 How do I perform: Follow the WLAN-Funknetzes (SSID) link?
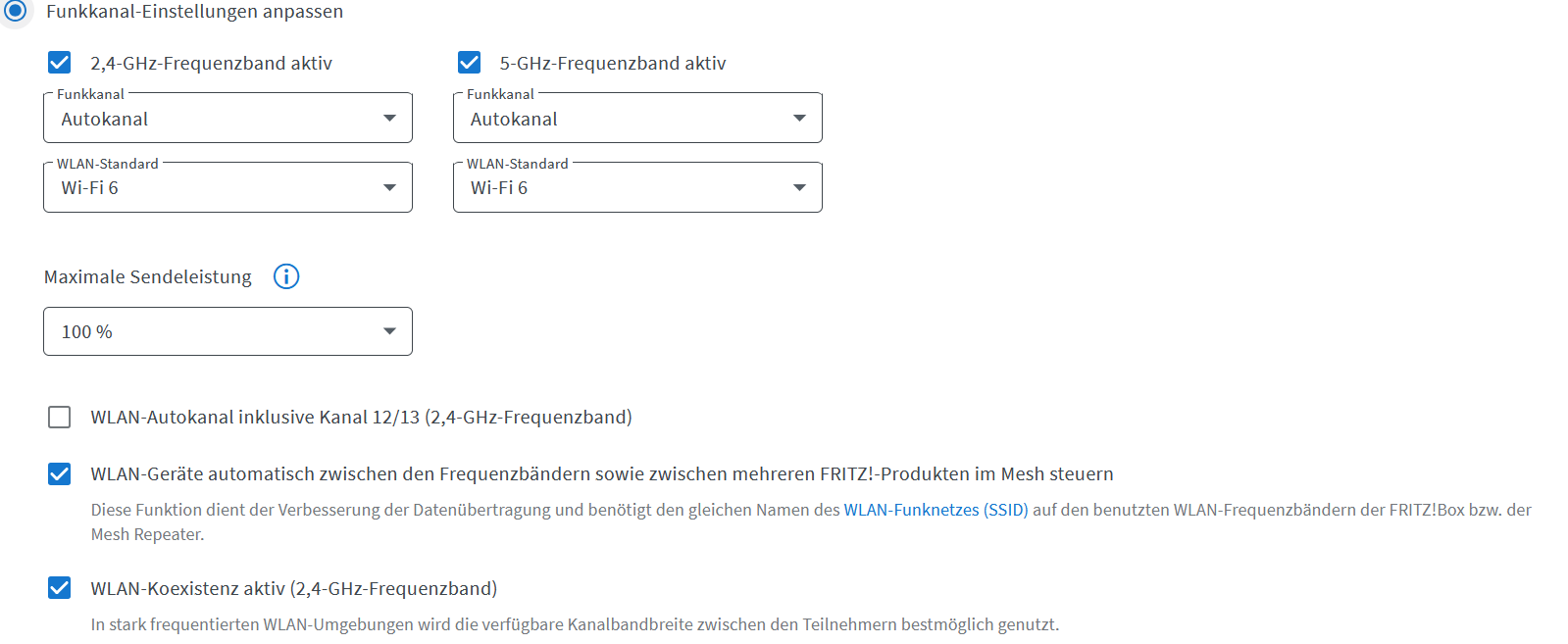[936, 510]
